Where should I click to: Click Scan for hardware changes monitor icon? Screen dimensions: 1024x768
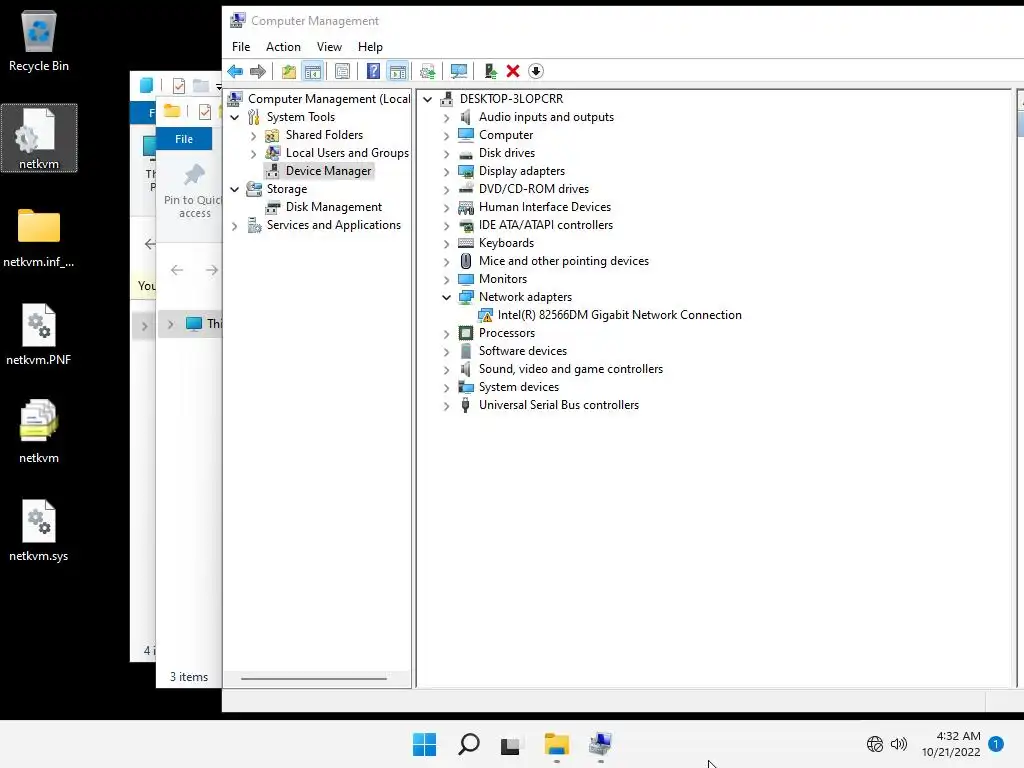[458, 71]
